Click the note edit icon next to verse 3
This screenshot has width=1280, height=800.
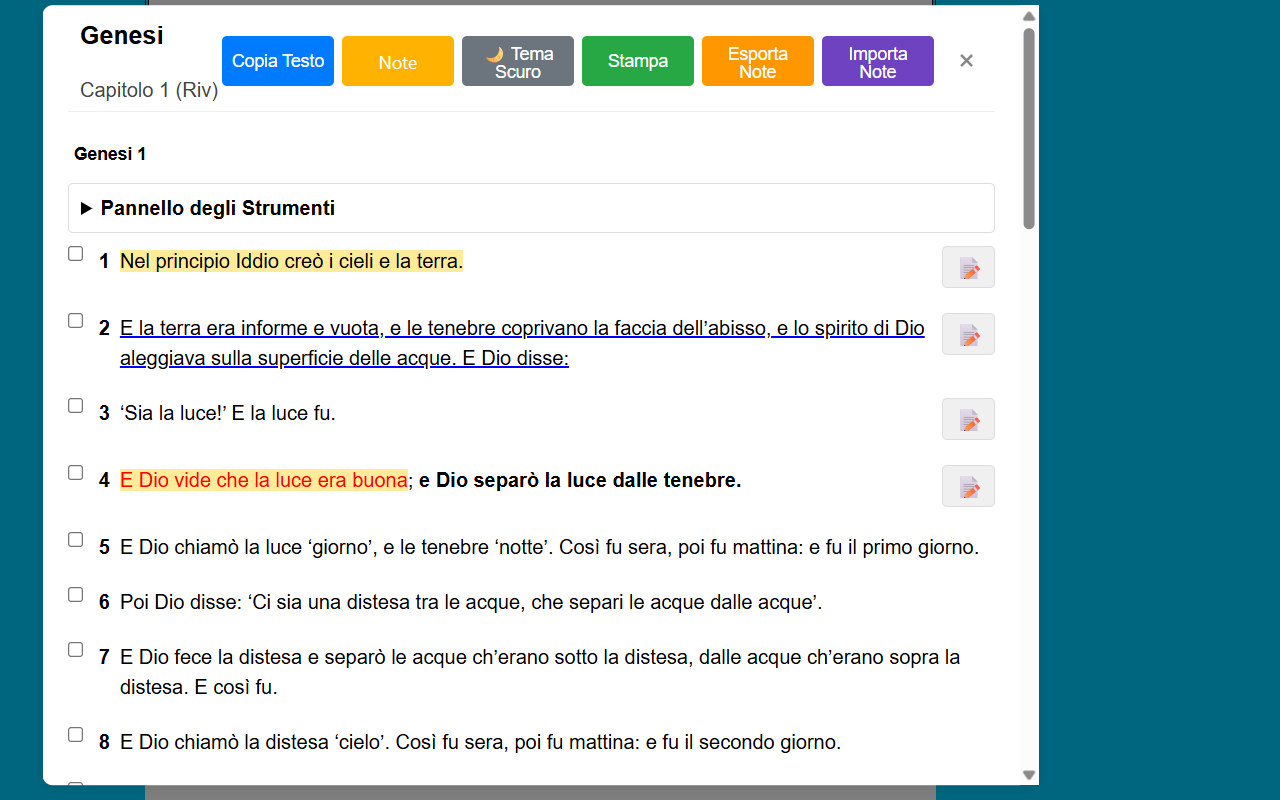click(967, 419)
